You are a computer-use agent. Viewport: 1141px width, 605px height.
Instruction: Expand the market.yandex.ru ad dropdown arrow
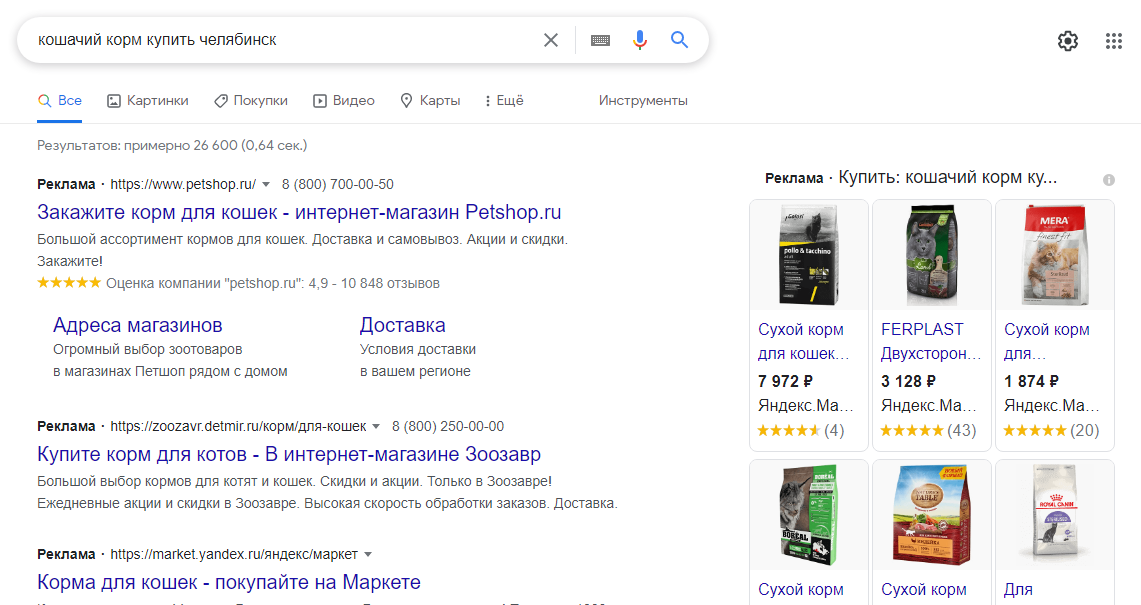tap(368, 554)
